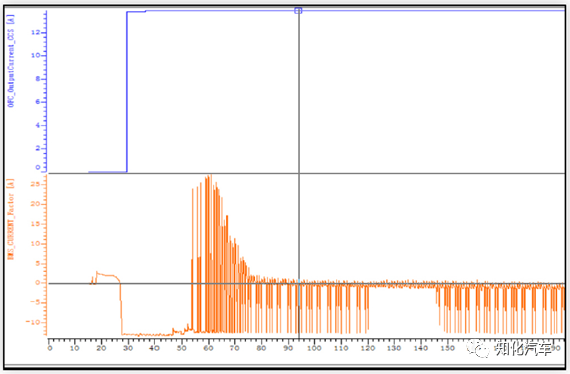Click the 100 tick on time axis

tap(314, 348)
